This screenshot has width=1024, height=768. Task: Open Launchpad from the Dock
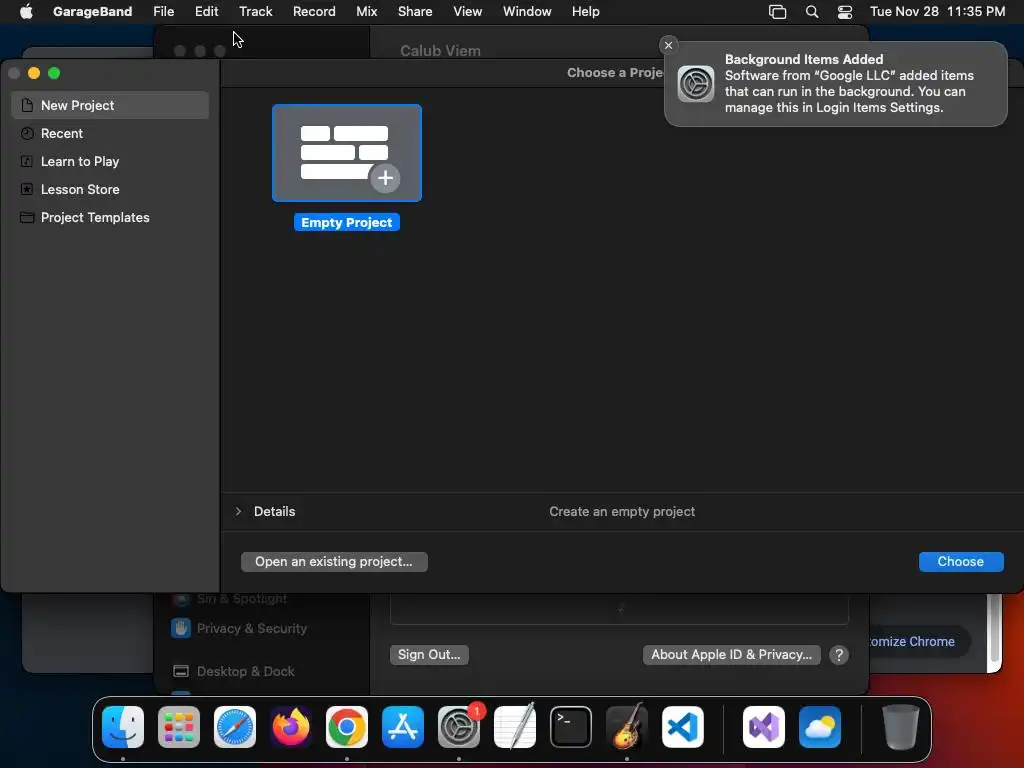click(x=179, y=727)
